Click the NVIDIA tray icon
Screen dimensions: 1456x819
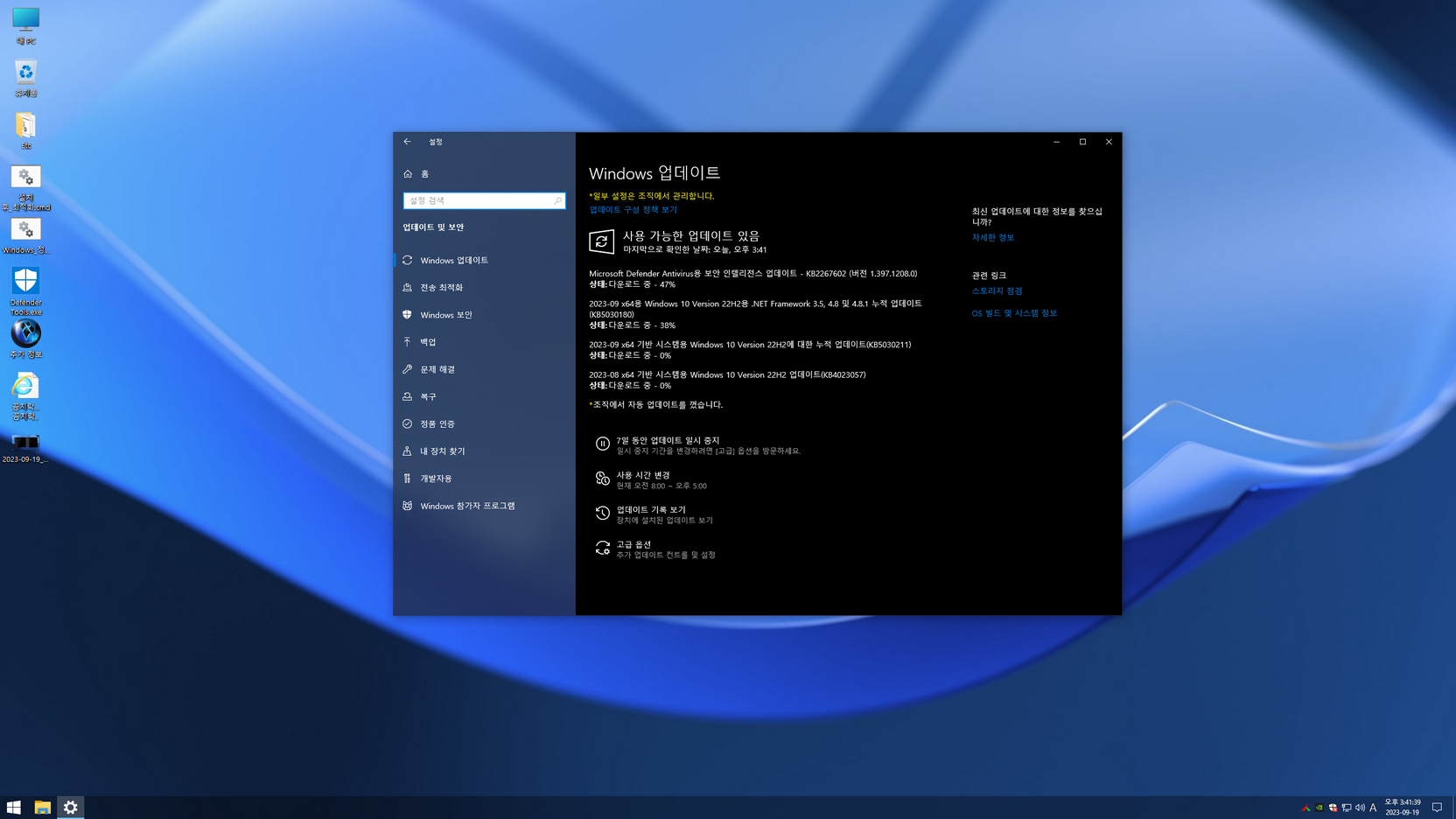pyautogui.click(x=1319, y=808)
